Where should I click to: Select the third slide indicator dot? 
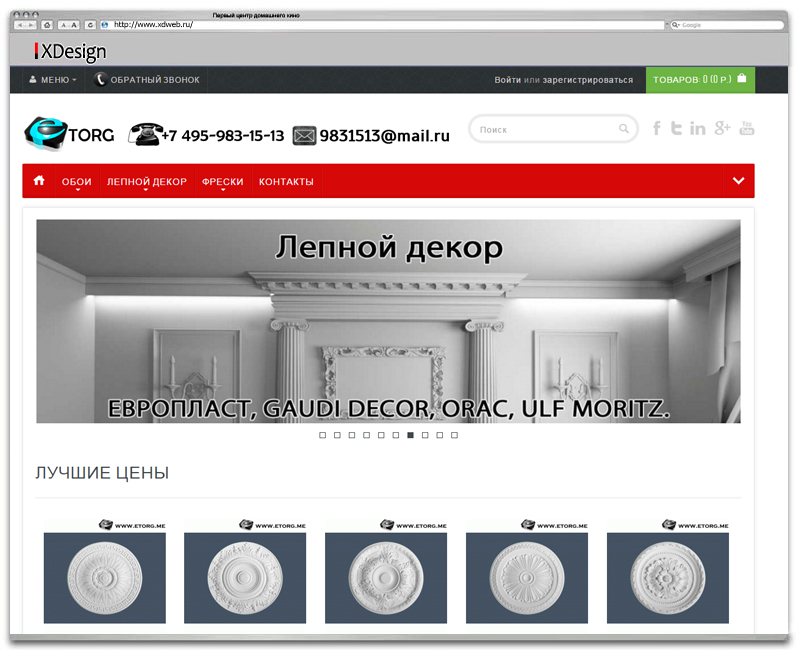pyautogui.click(x=352, y=435)
